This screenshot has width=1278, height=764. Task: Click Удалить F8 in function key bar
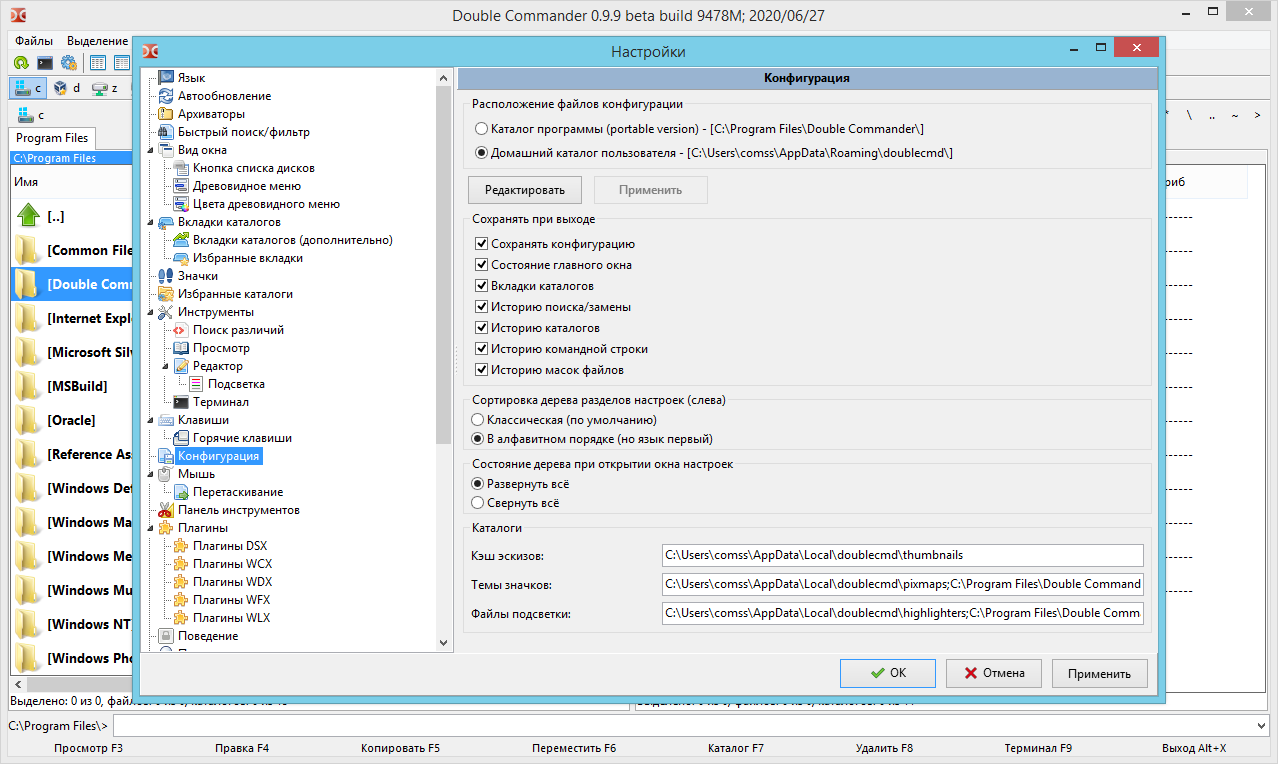point(885,748)
